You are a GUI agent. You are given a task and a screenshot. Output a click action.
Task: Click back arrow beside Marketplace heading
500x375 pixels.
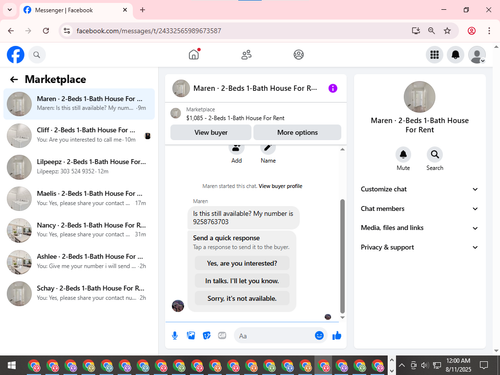point(14,79)
